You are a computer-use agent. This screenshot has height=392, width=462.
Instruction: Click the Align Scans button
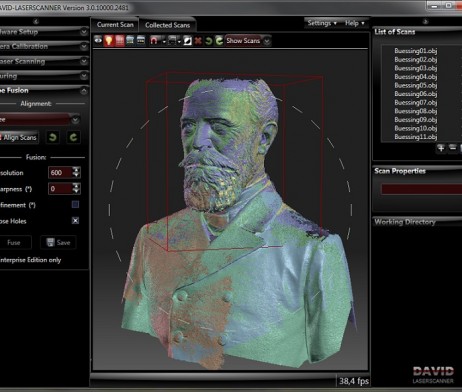coord(19,137)
